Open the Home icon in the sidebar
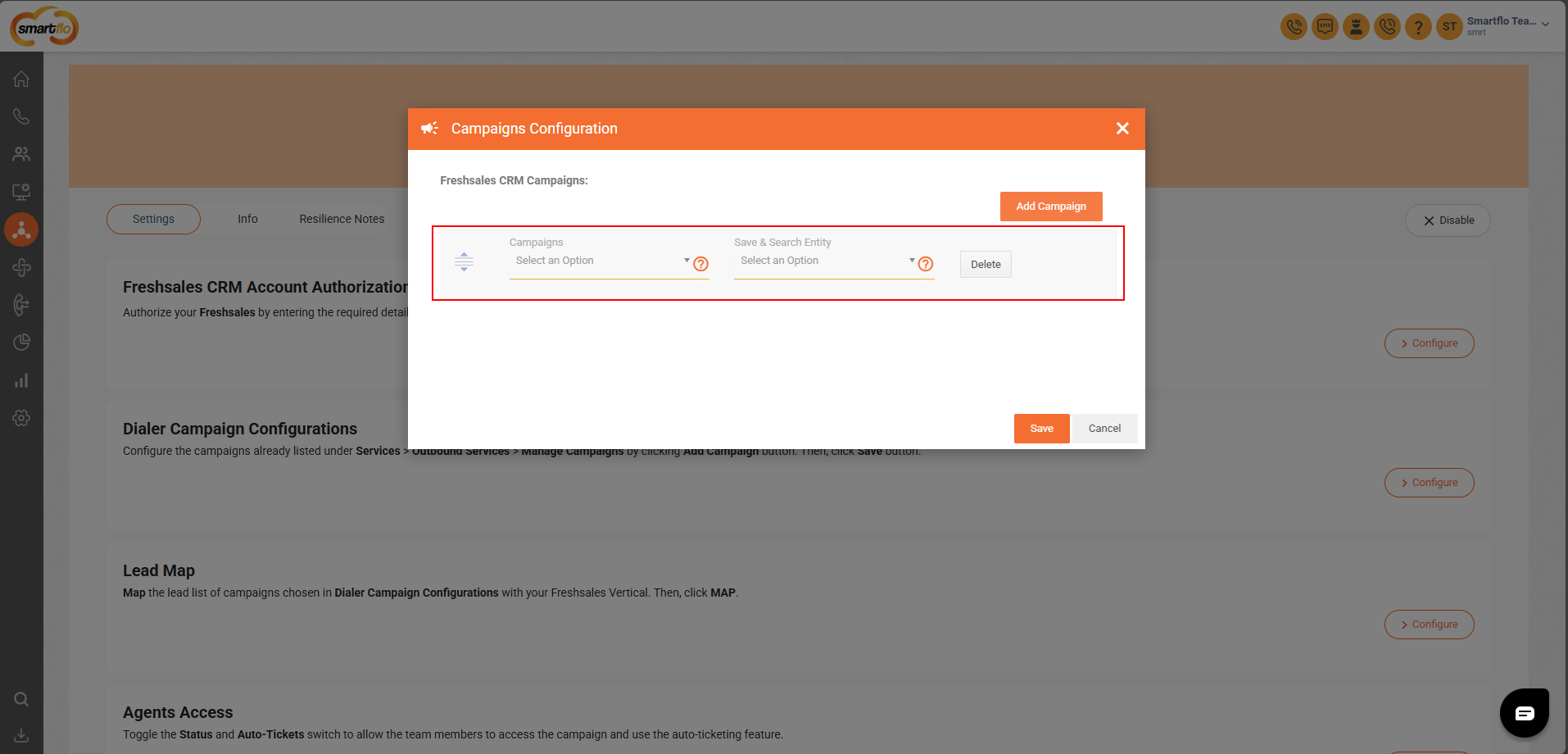Screen dimensions: 1568x754 [x=21, y=79]
